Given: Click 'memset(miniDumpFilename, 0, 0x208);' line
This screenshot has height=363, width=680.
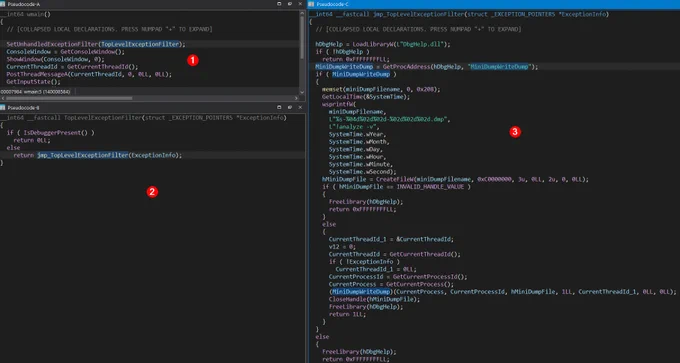Looking at the screenshot, I should point(381,89).
